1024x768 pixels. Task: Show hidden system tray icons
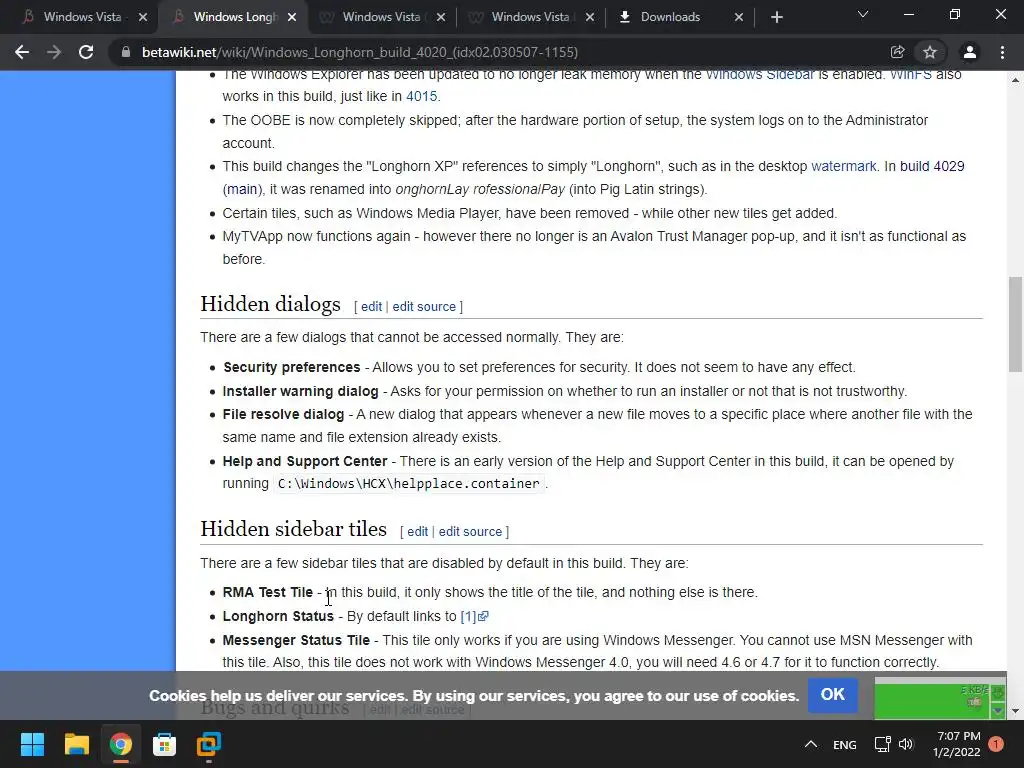point(810,744)
